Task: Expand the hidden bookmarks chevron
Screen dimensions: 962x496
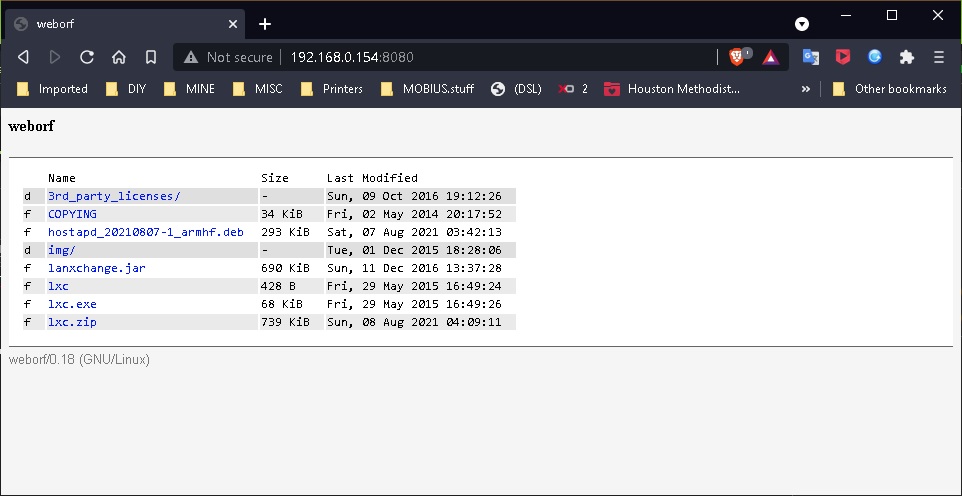Action: click(x=805, y=89)
